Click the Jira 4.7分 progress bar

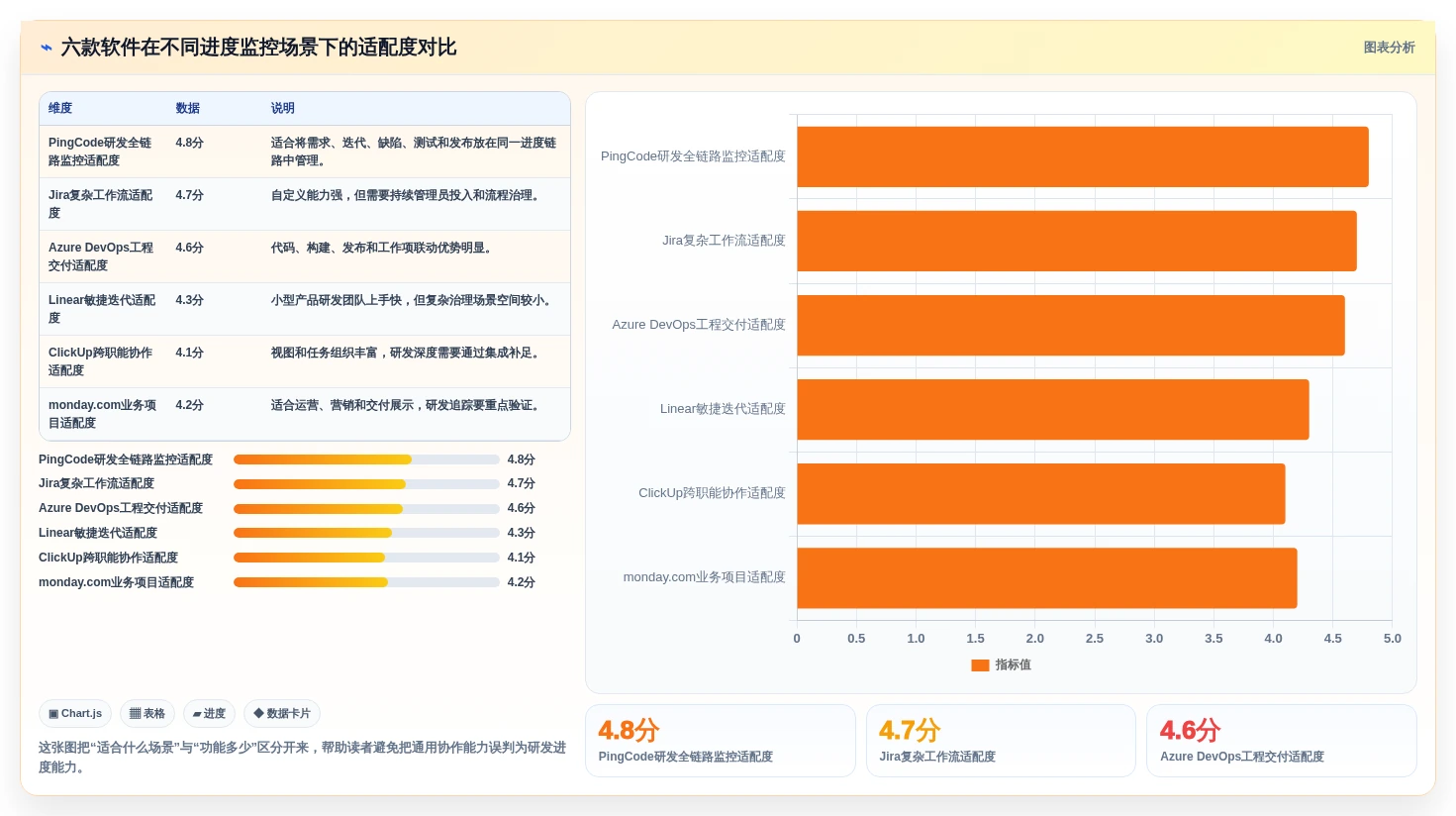coord(366,484)
